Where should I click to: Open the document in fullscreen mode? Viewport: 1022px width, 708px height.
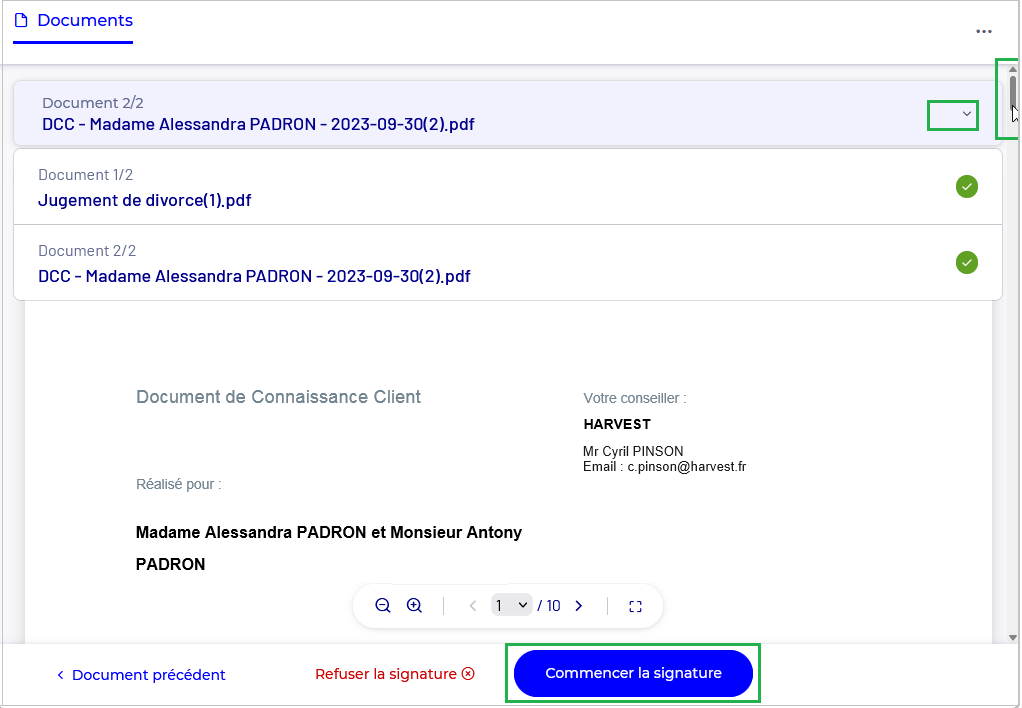click(x=635, y=606)
